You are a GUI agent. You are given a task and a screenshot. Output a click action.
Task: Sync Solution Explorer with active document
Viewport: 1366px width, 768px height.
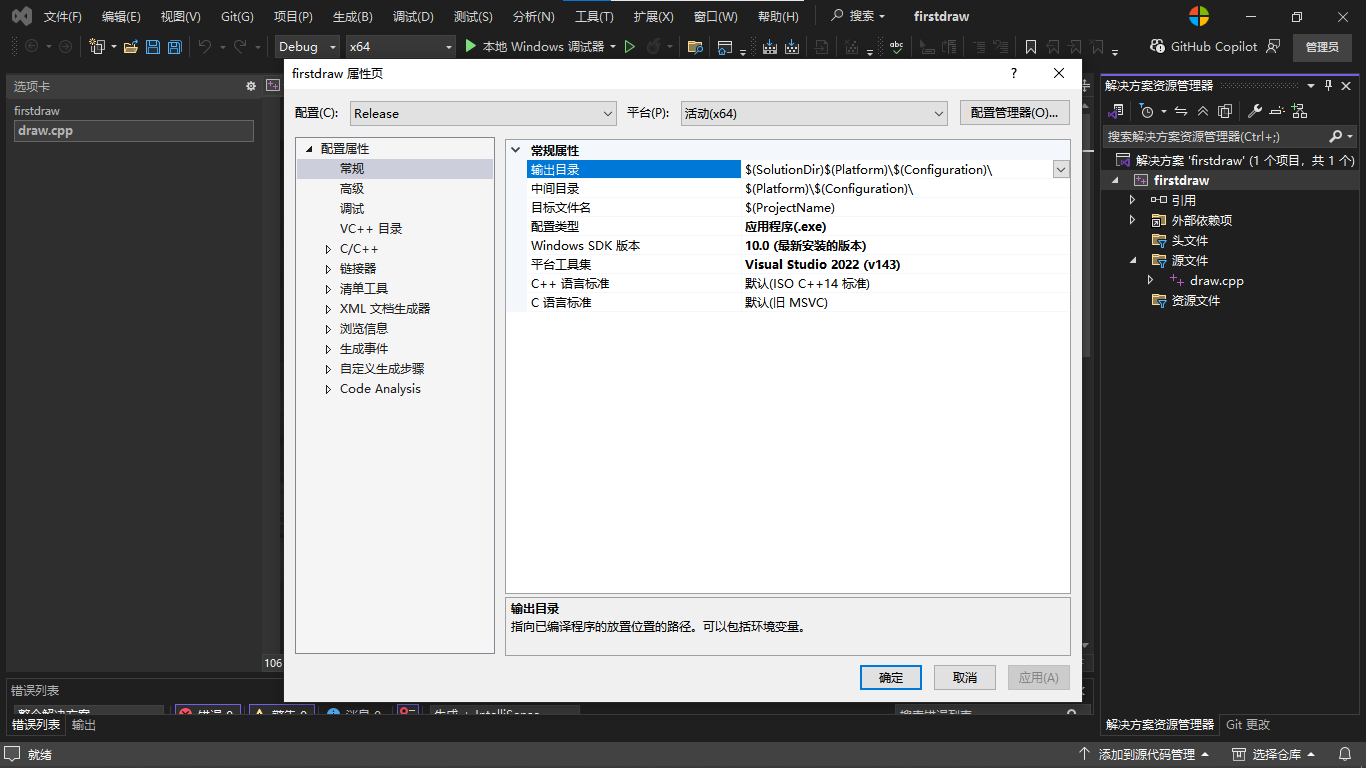pyautogui.click(x=1181, y=111)
